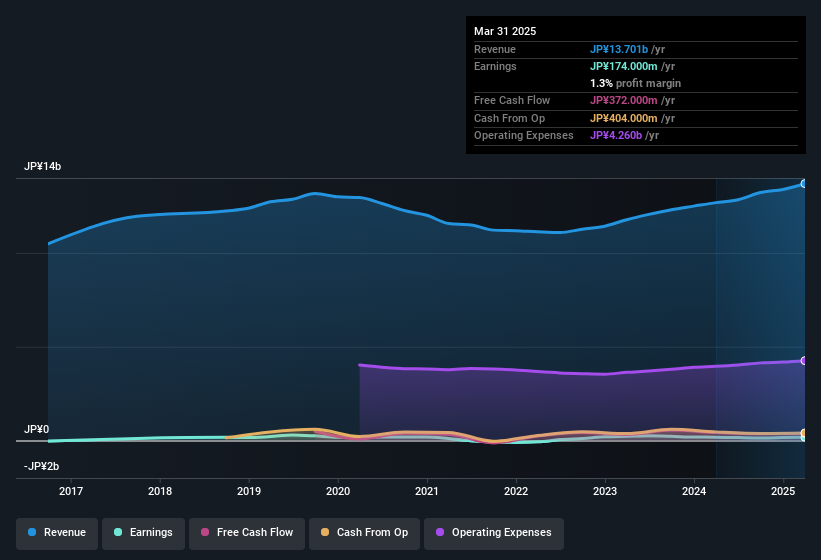This screenshot has height=560, width=821.
Task: Toggle the Revenue series legend button
Action: [x=57, y=533]
